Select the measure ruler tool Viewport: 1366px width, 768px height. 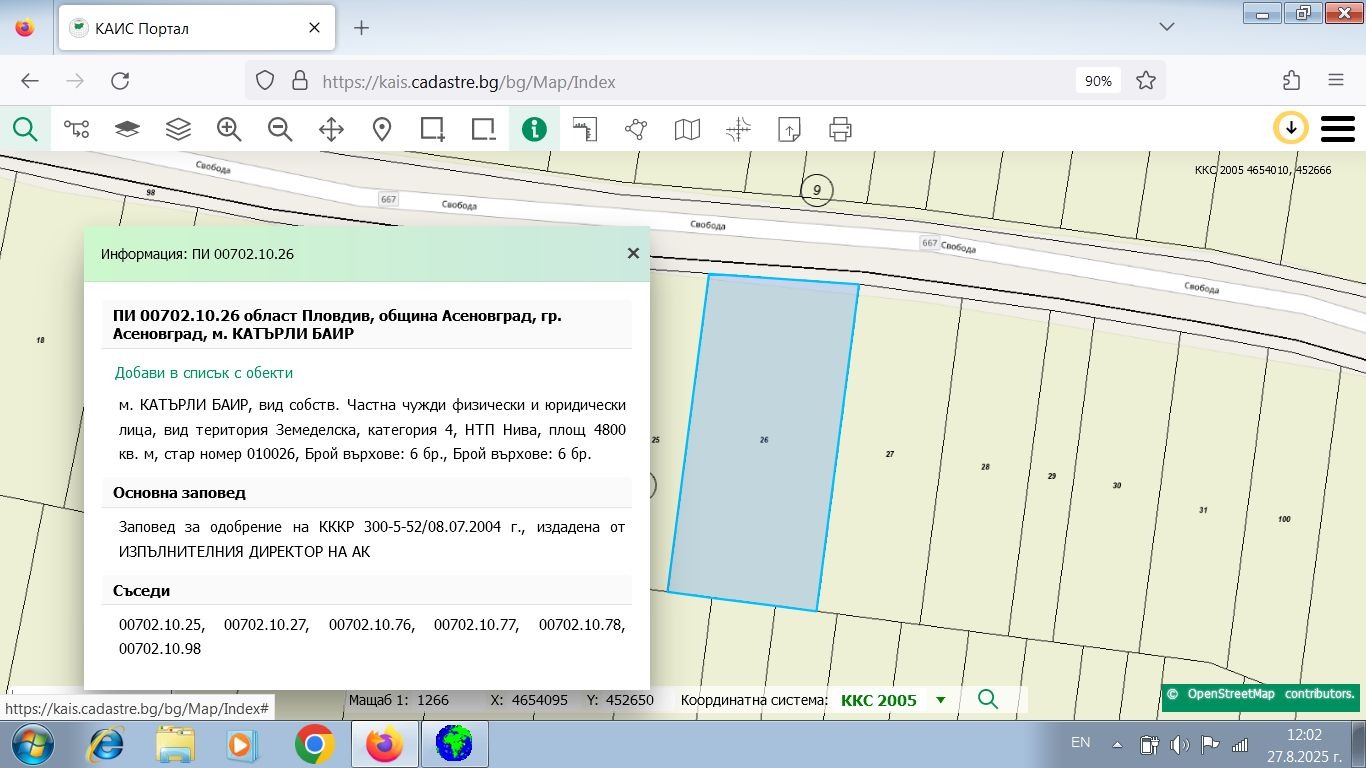[585, 129]
